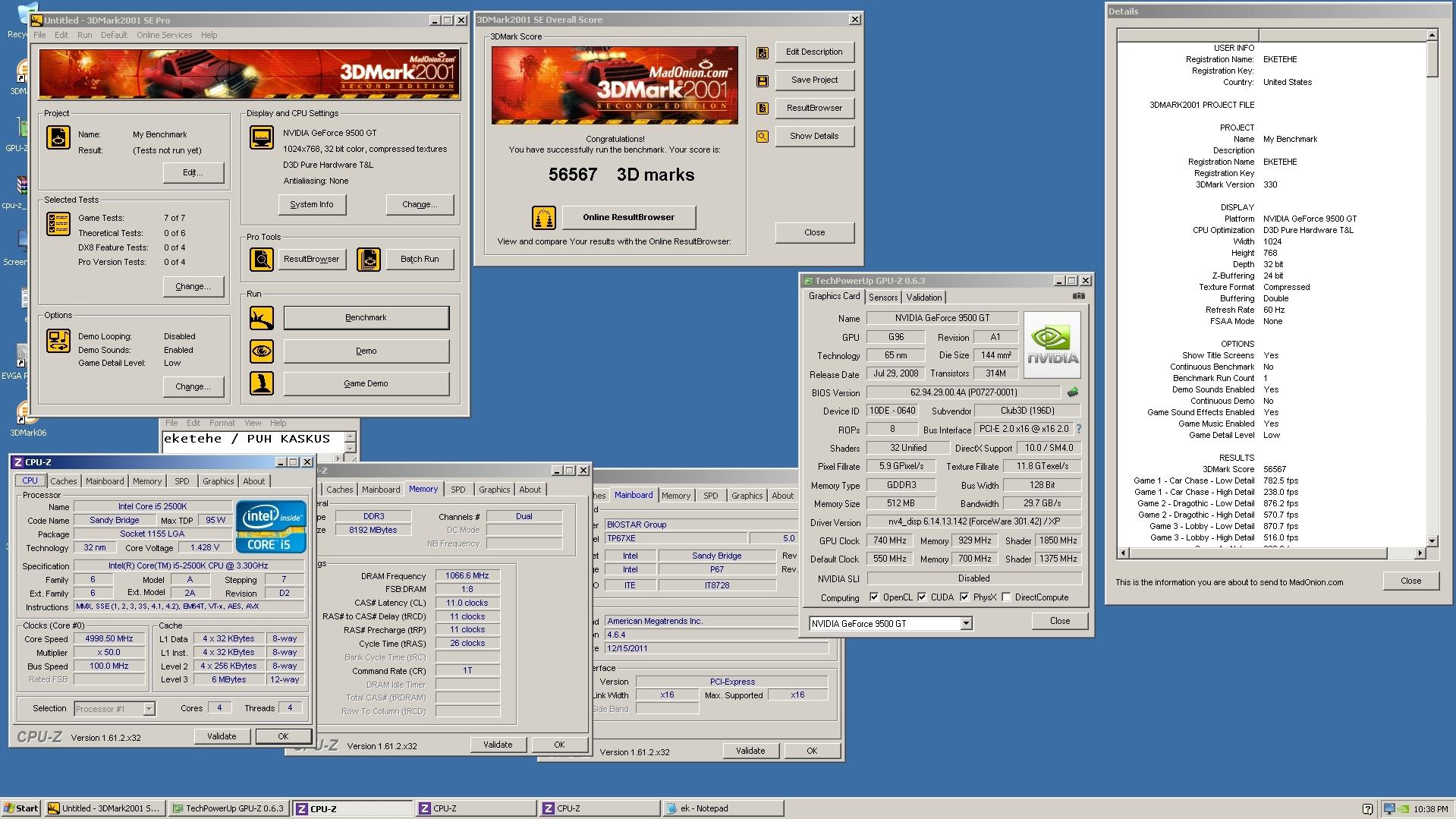The height and width of the screenshot is (819, 1456).
Task: Click the Benchmark run icon
Action: coord(262,318)
